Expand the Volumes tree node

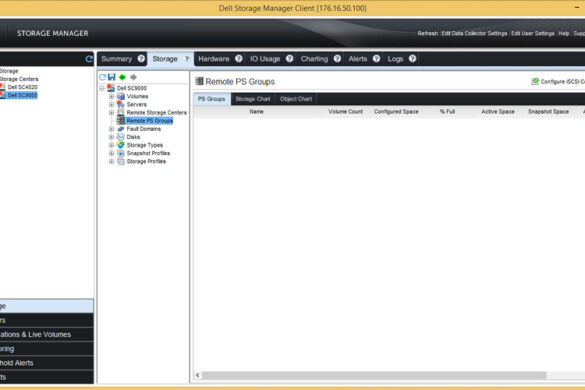click(111, 96)
